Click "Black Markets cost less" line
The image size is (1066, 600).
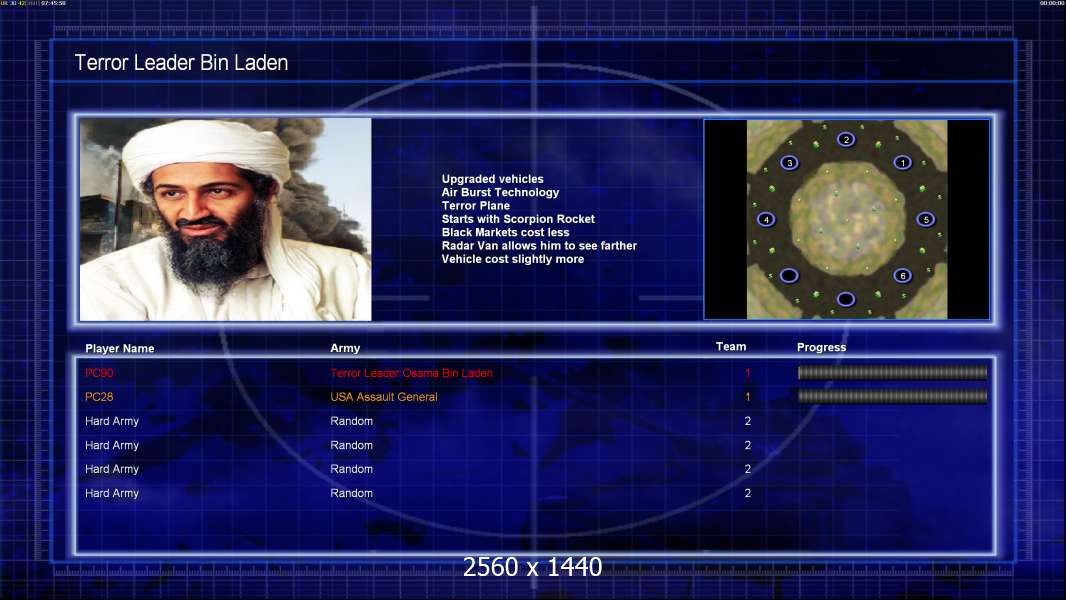506,232
